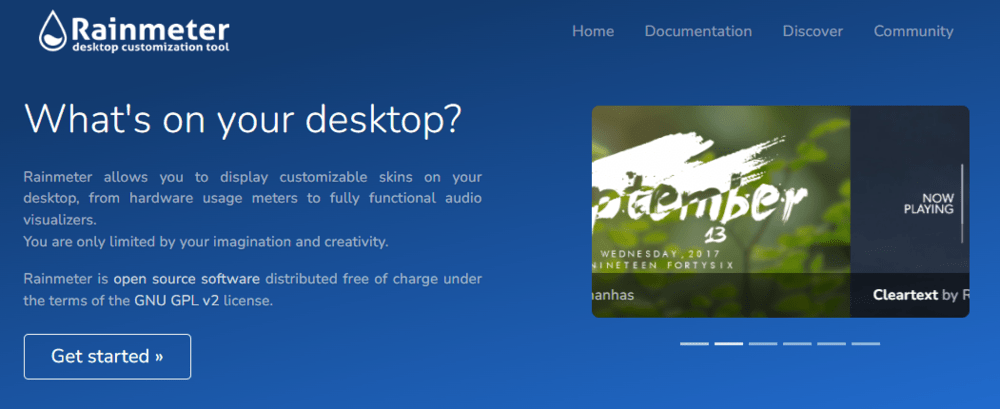Open the Home menu item

pos(593,31)
